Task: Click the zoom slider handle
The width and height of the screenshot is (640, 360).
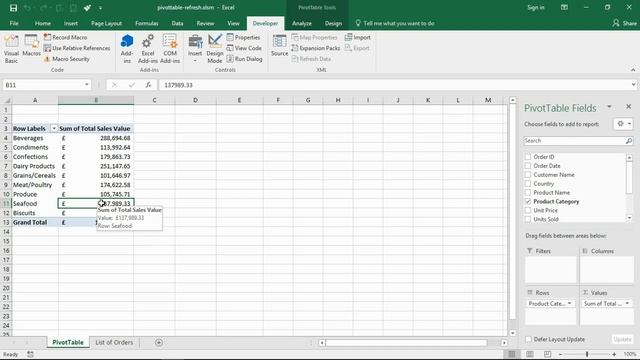Action: pyautogui.click(x=587, y=354)
